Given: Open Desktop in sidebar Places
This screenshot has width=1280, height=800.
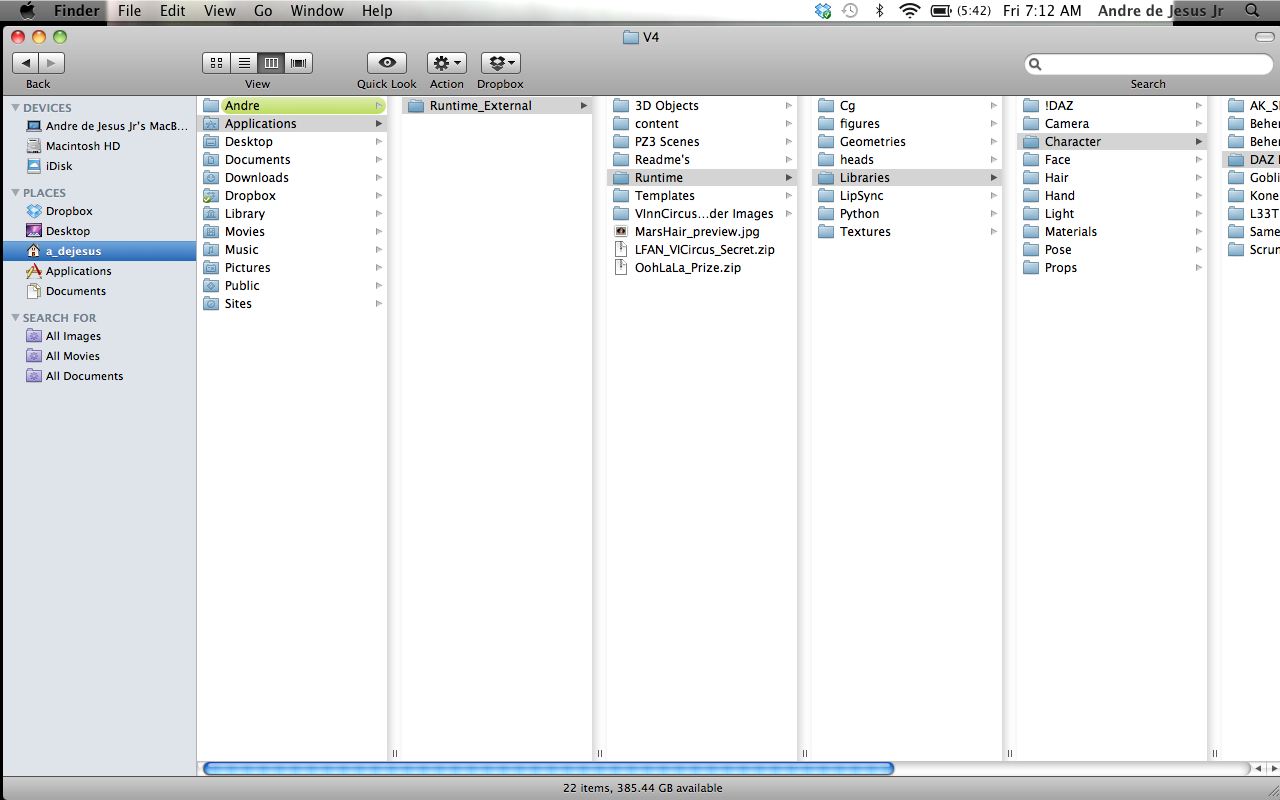Looking at the screenshot, I should [99, 231].
